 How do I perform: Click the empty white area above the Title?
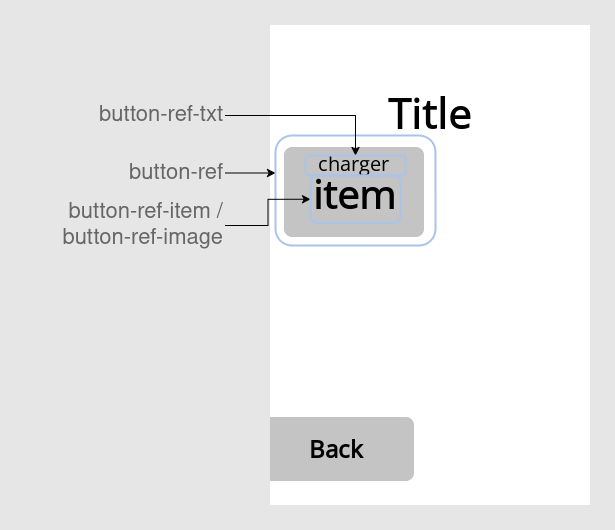coord(430,55)
